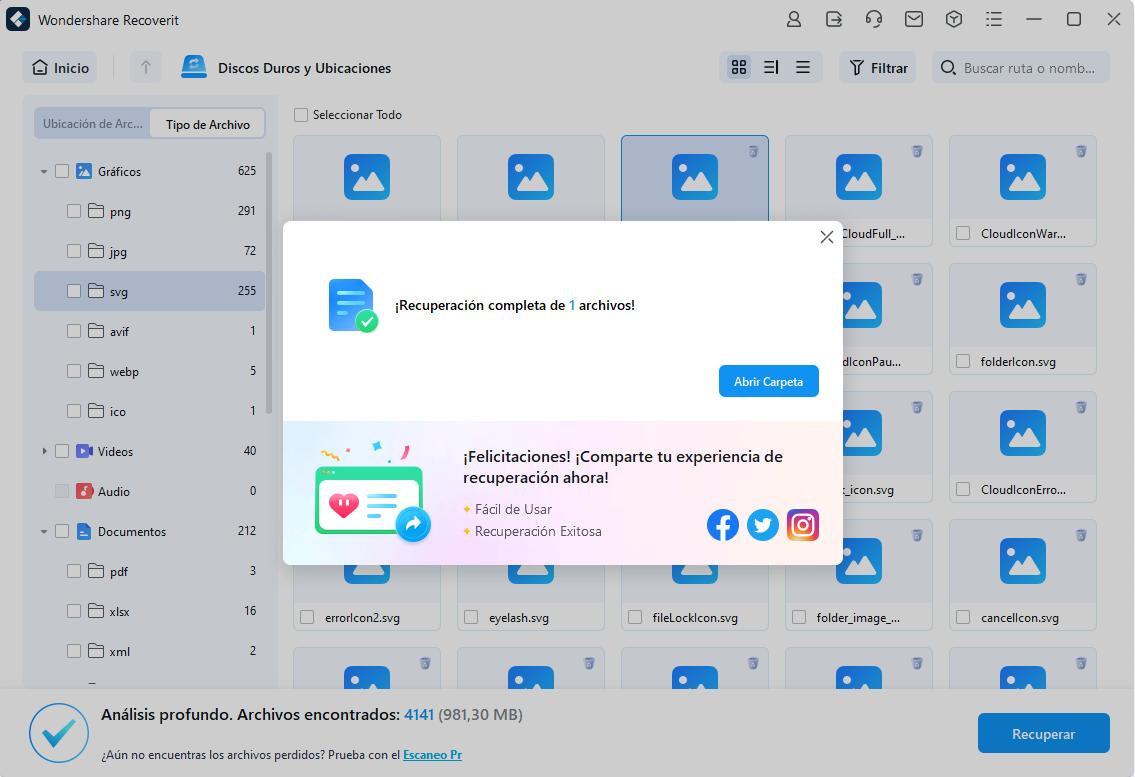Click the Abrir Carpeta button
The height and width of the screenshot is (777, 1135).
(x=768, y=381)
